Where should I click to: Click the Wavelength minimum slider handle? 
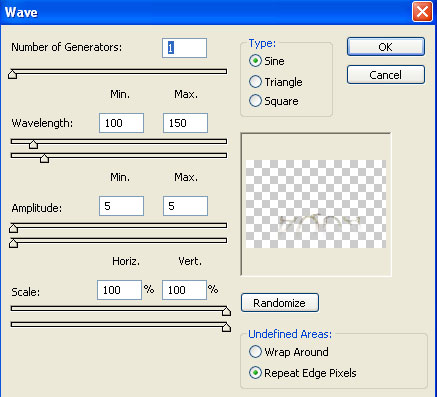33,144
